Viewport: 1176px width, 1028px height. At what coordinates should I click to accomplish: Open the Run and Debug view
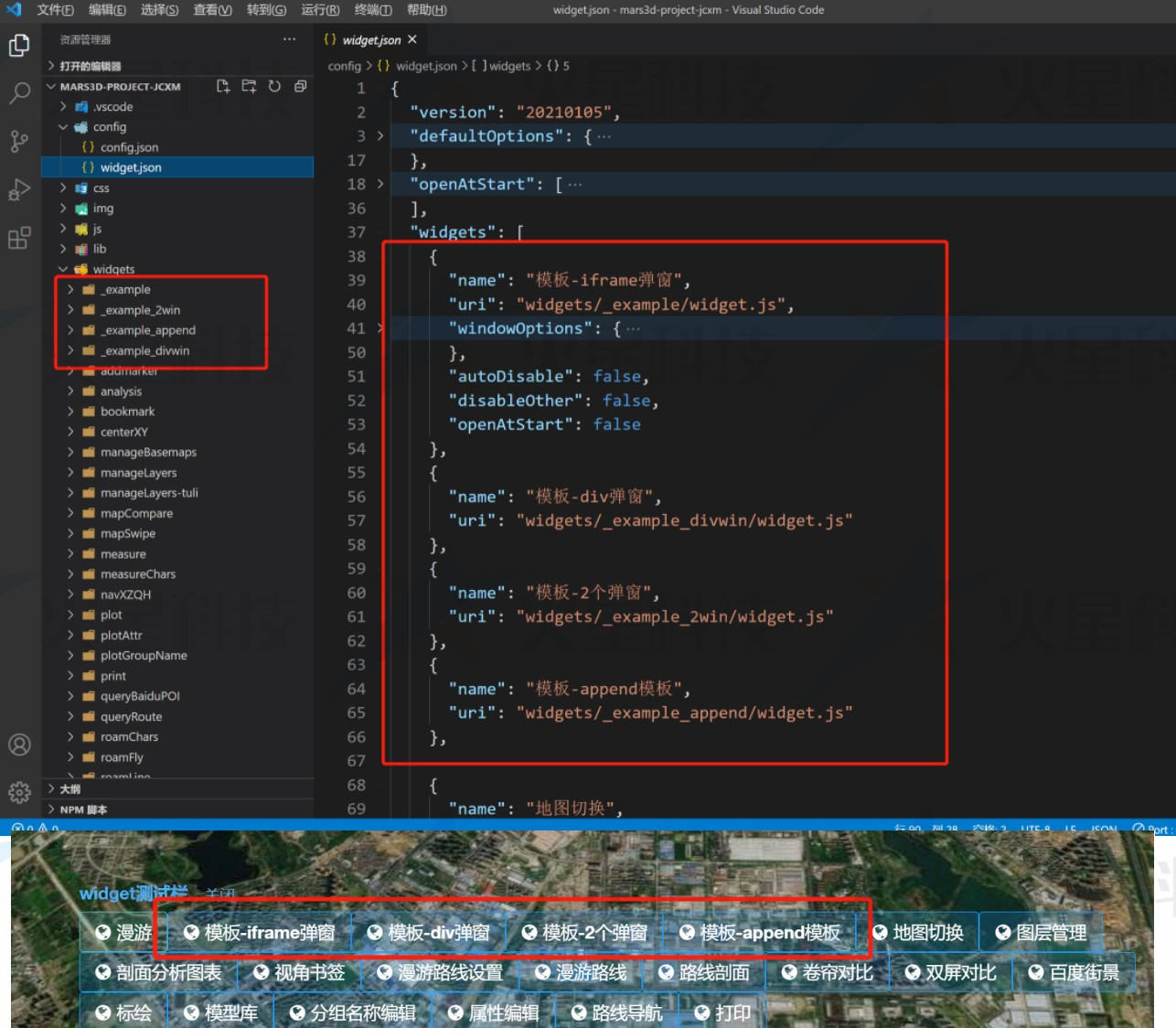point(19,189)
